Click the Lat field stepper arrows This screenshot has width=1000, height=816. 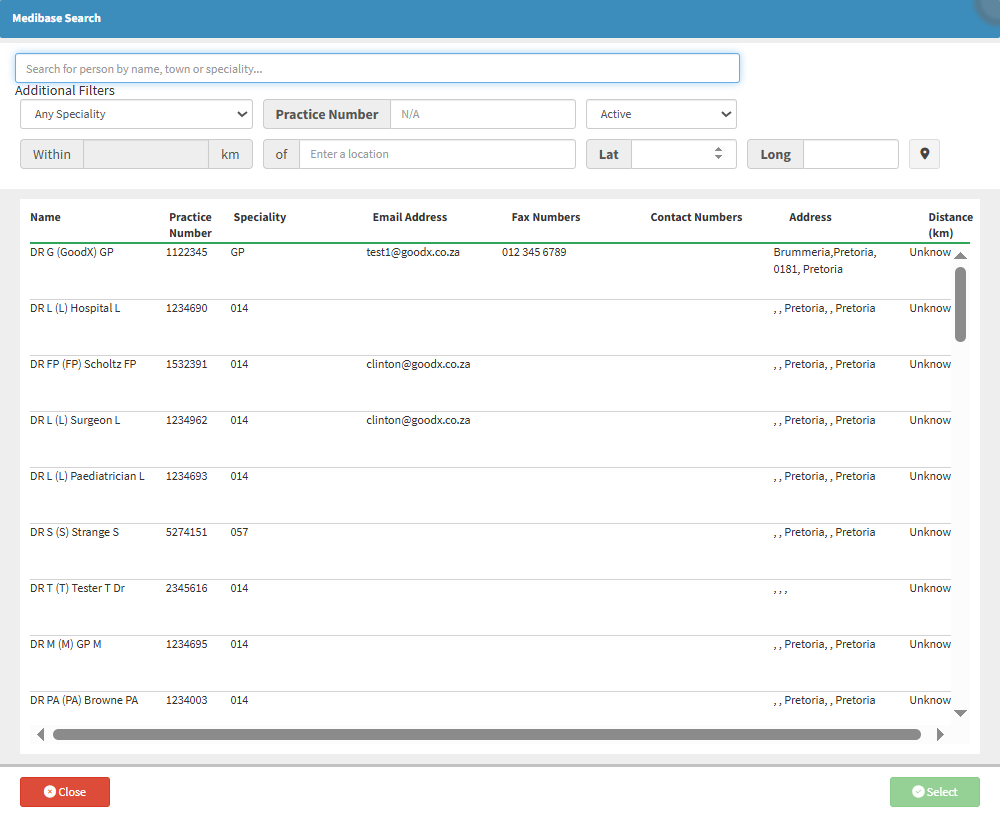pos(718,154)
